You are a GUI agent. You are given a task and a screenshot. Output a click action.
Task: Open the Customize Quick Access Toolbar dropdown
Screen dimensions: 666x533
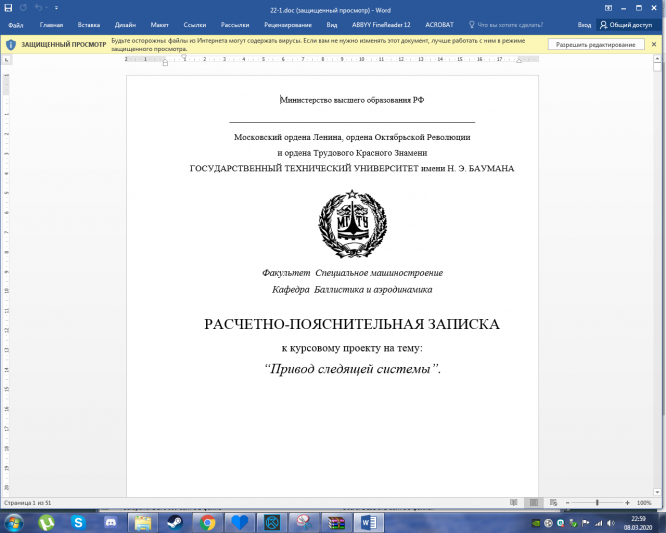point(56,8)
